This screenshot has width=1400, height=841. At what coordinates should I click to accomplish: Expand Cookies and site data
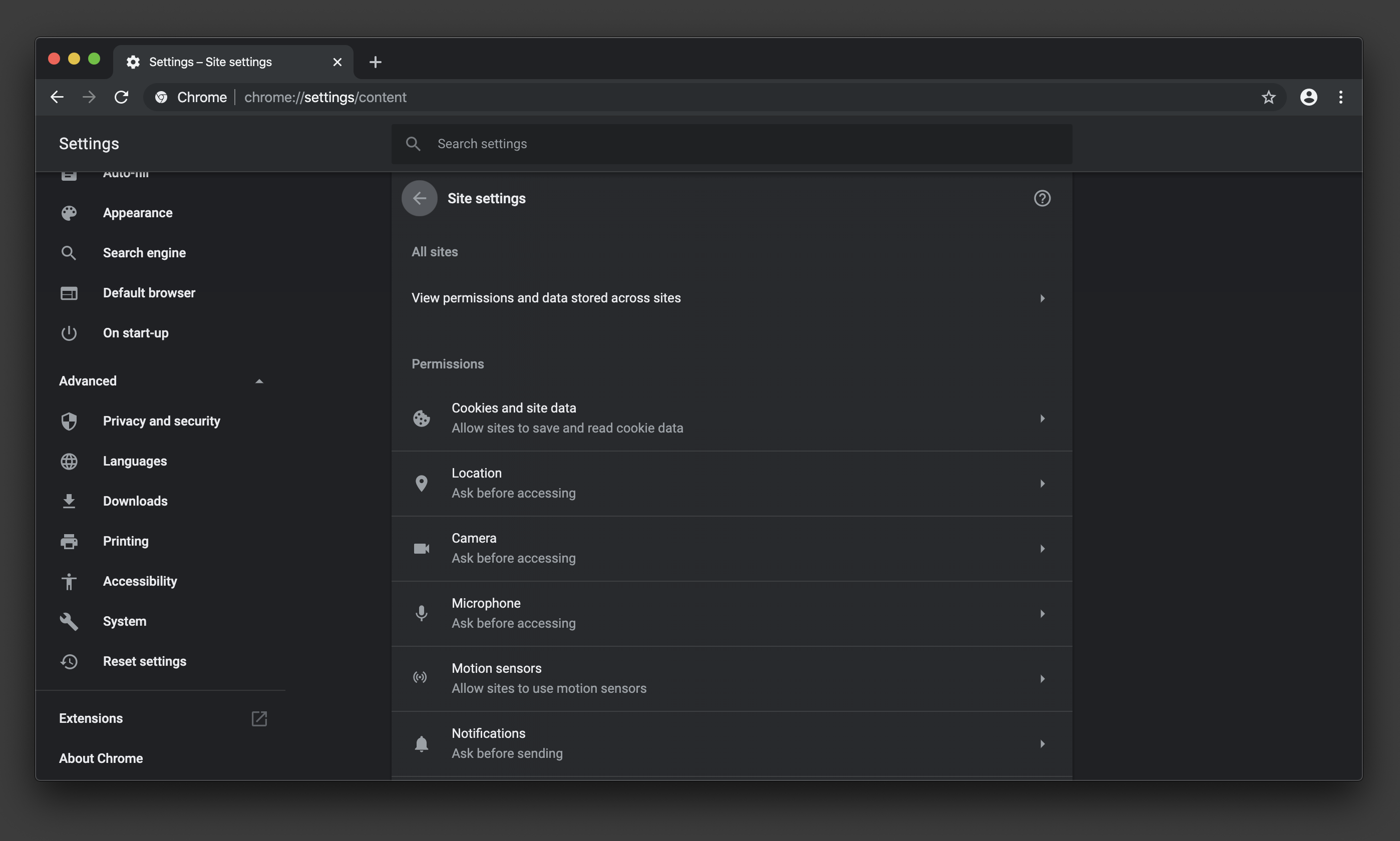731,418
